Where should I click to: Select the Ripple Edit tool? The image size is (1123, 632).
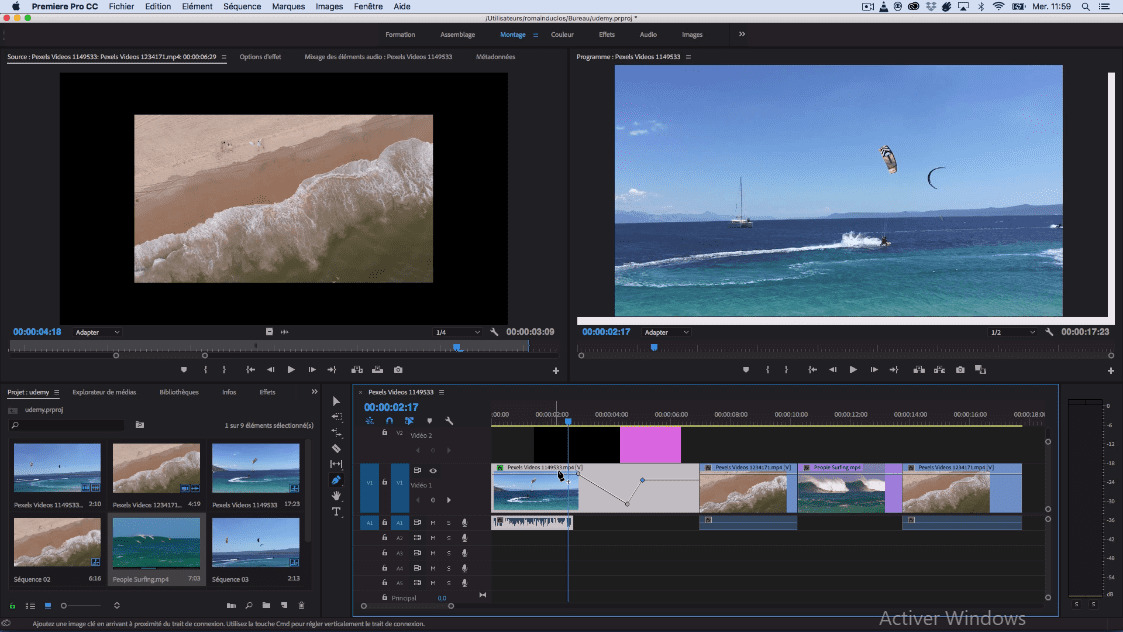336,433
